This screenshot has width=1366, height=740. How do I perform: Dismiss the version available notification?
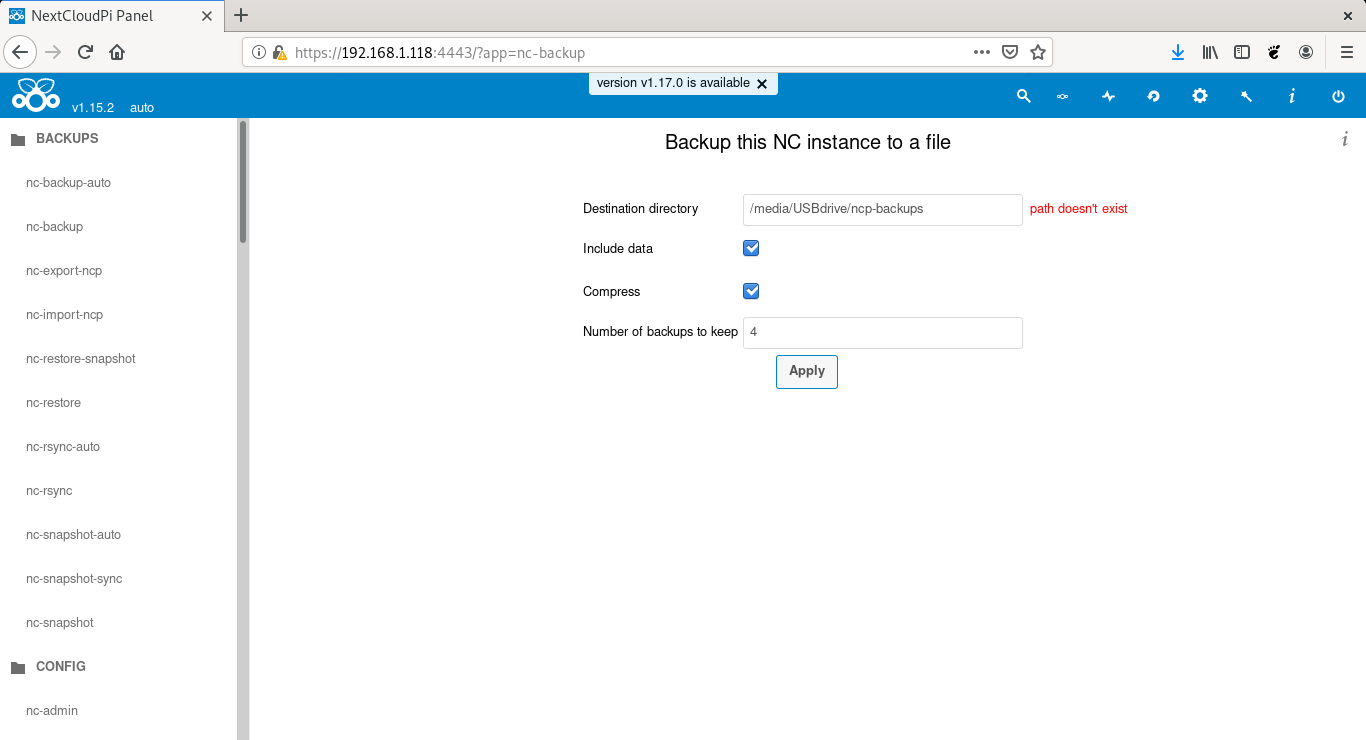(762, 84)
